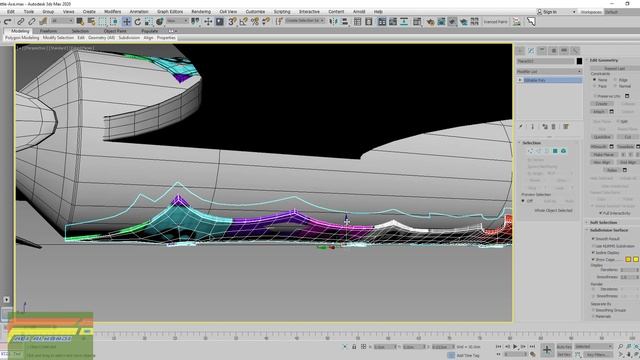
Task: Open the Hierarchy command panel tab
Action: tap(542, 51)
